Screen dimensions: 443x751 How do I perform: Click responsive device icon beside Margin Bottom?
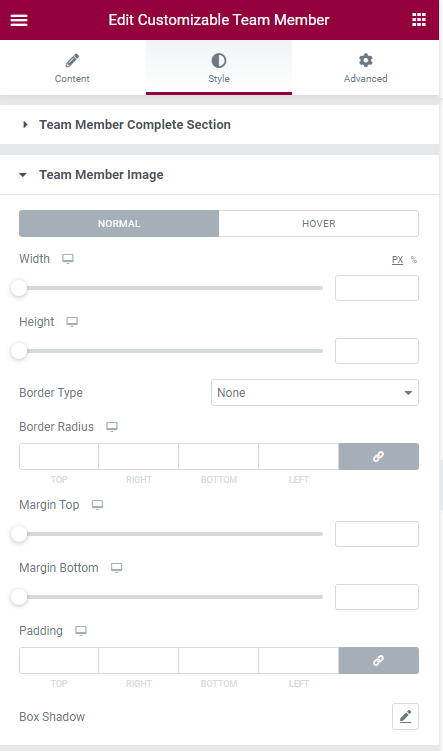point(117,568)
